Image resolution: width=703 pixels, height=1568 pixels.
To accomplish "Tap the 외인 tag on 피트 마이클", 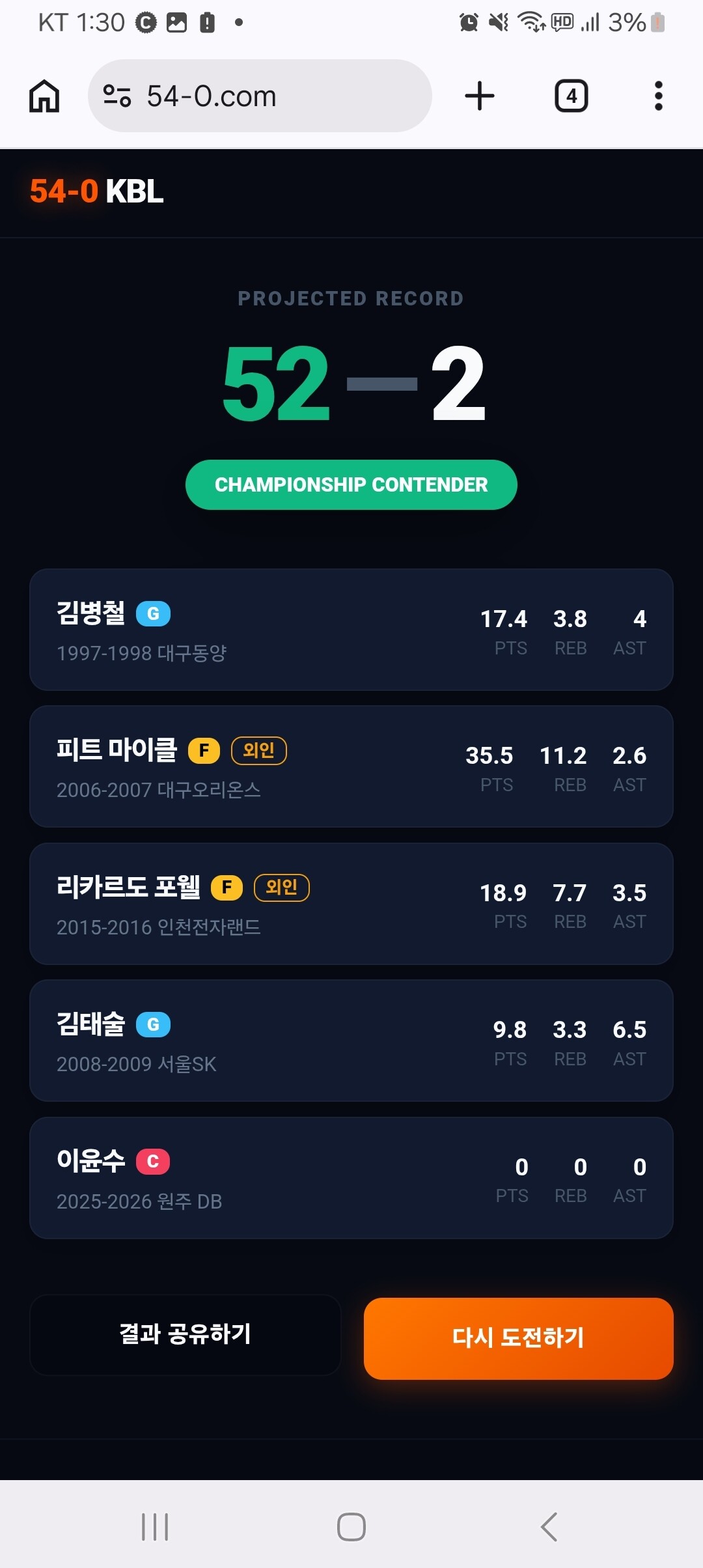I will coord(259,751).
